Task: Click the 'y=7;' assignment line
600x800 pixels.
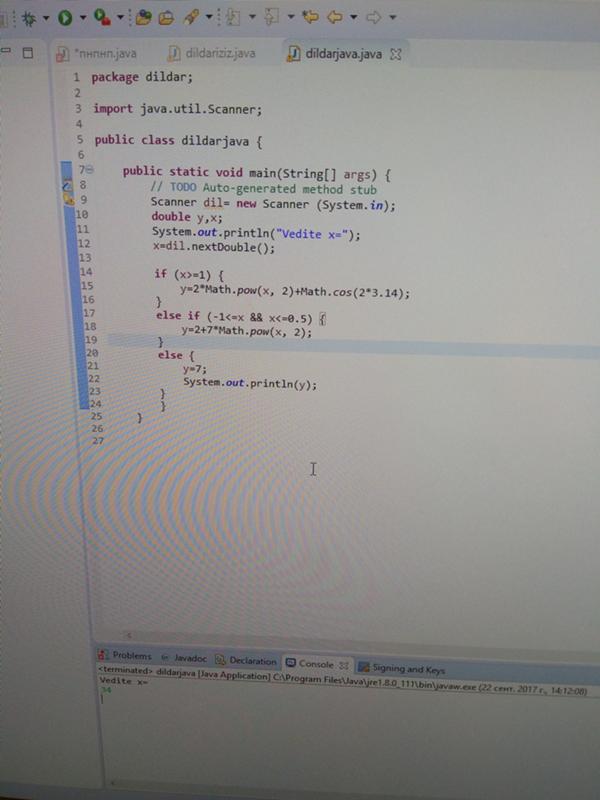Action: (195, 368)
